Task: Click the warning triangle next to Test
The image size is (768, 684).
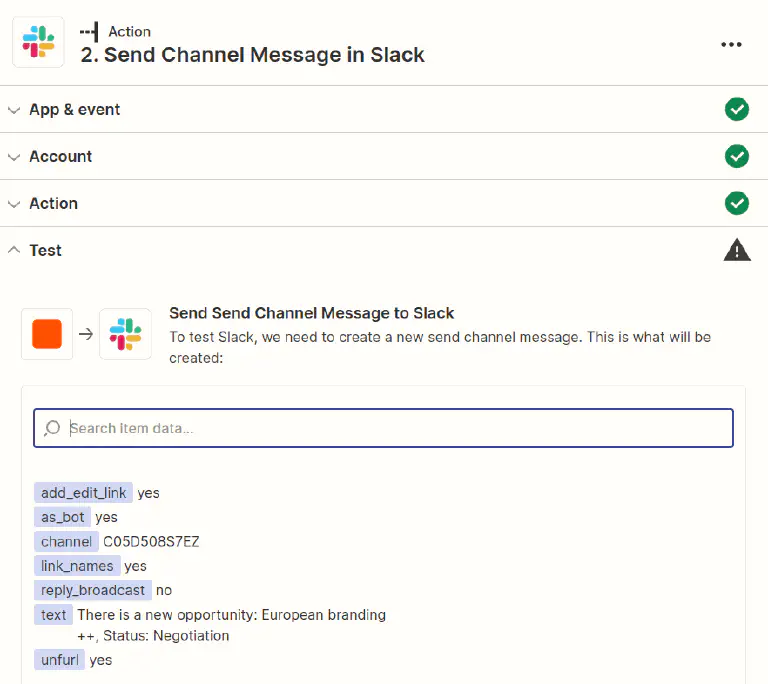Action: point(737,250)
